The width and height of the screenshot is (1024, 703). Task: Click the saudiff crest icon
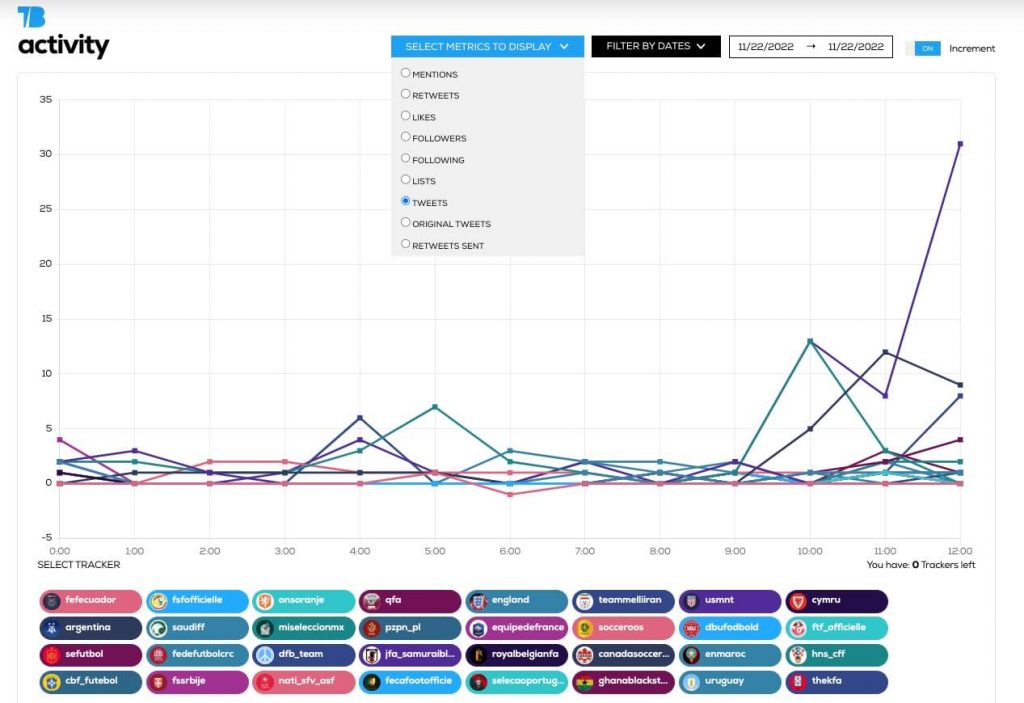pyautogui.click(x=158, y=629)
